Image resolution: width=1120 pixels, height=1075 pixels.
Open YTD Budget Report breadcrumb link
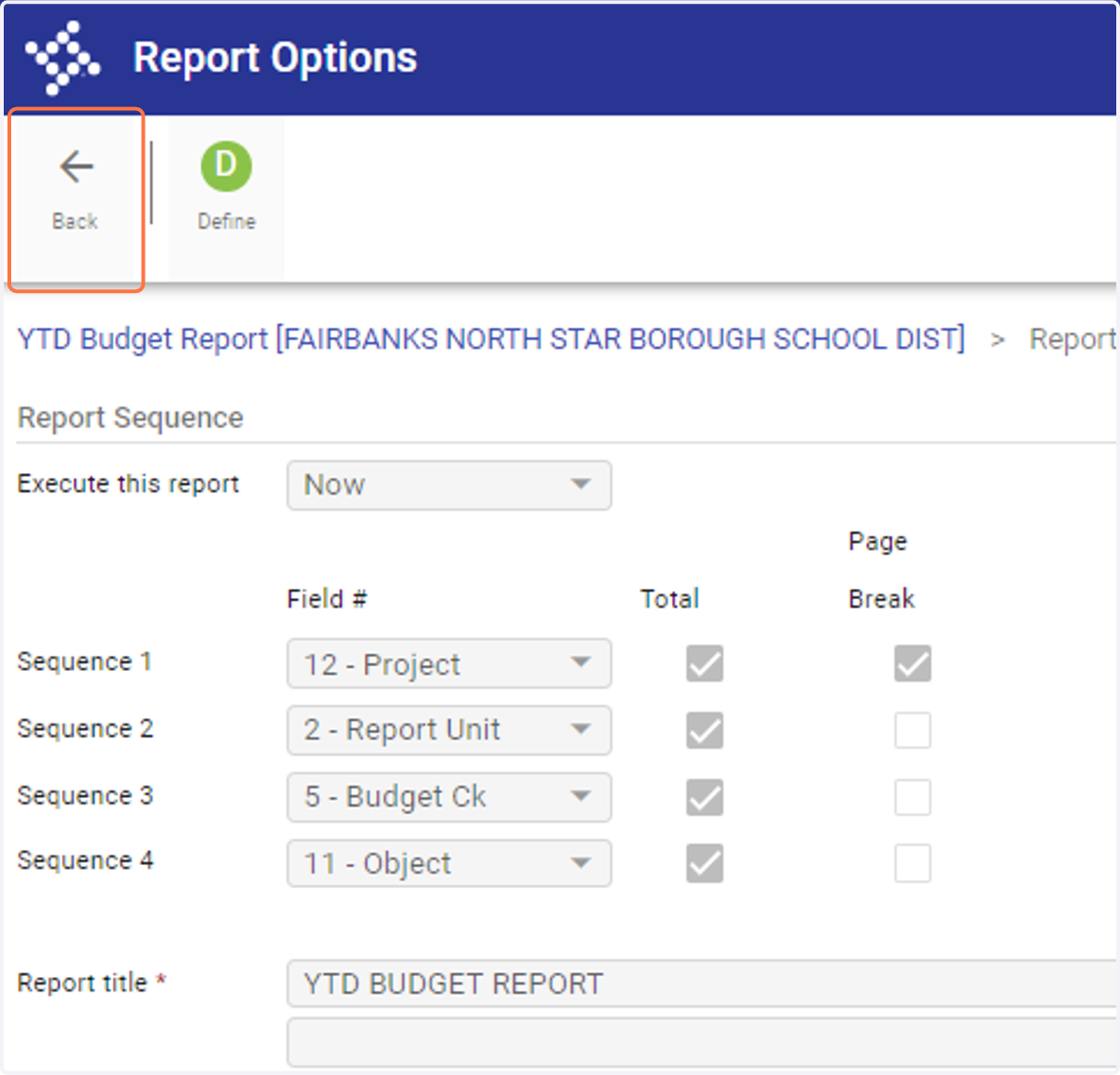(491, 339)
